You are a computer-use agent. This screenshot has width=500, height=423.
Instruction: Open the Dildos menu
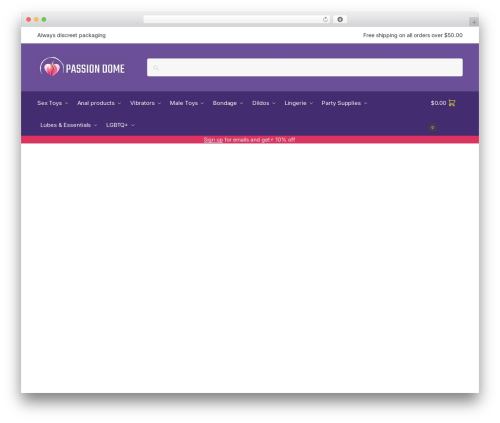click(261, 103)
